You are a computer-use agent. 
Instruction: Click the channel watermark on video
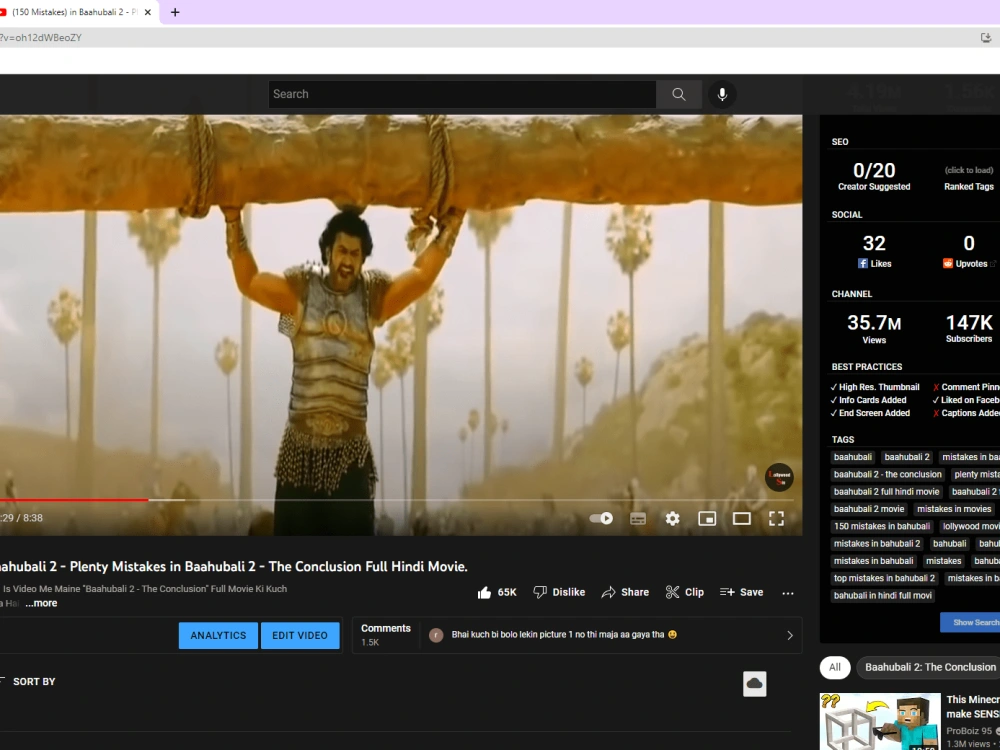coord(779,478)
